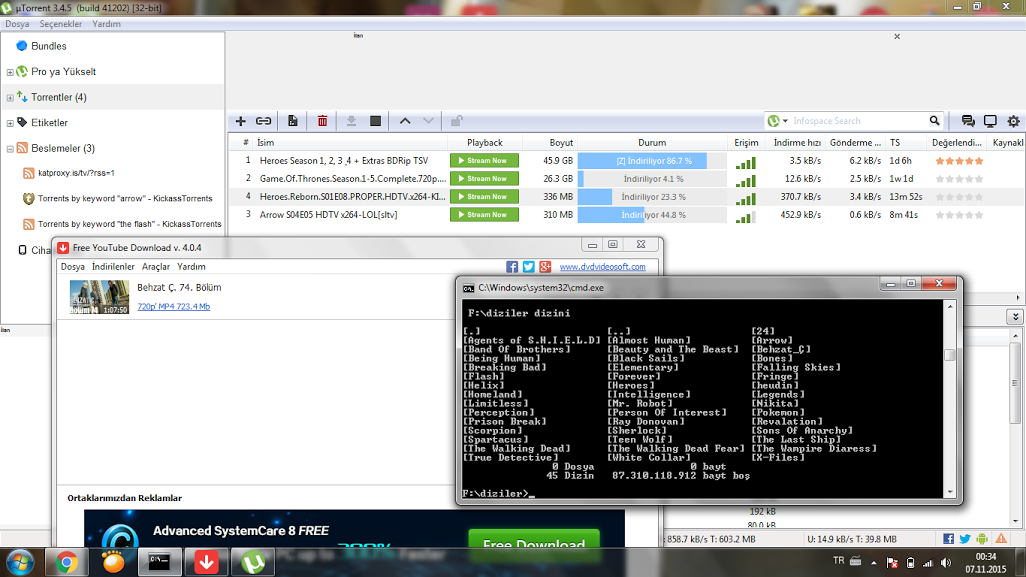This screenshot has height=577, width=1026.
Task: Click the Arrow S04E05 44.8% progress bar
Action: coord(652,215)
